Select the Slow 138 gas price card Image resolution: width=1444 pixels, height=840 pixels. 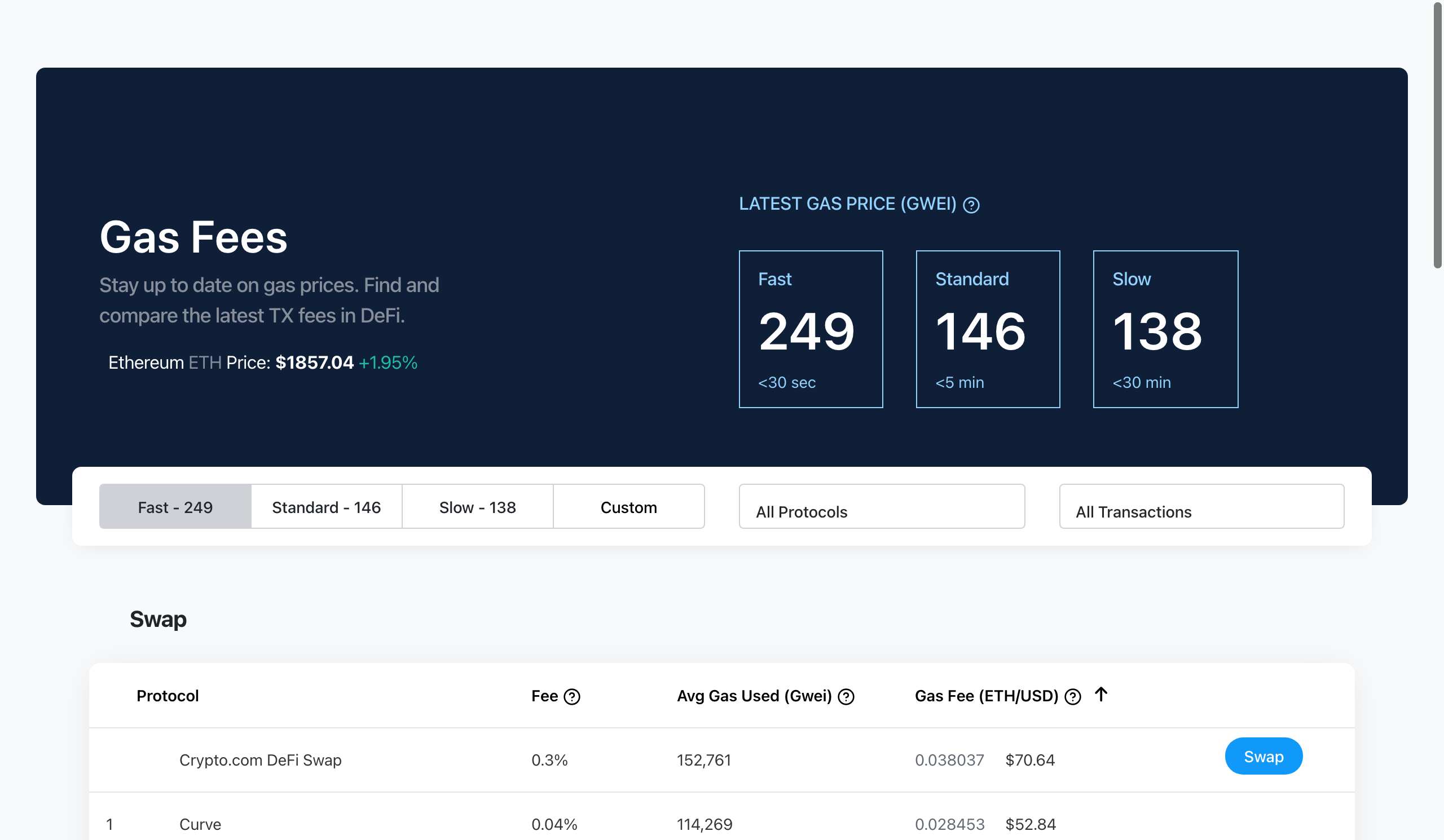(x=1165, y=329)
